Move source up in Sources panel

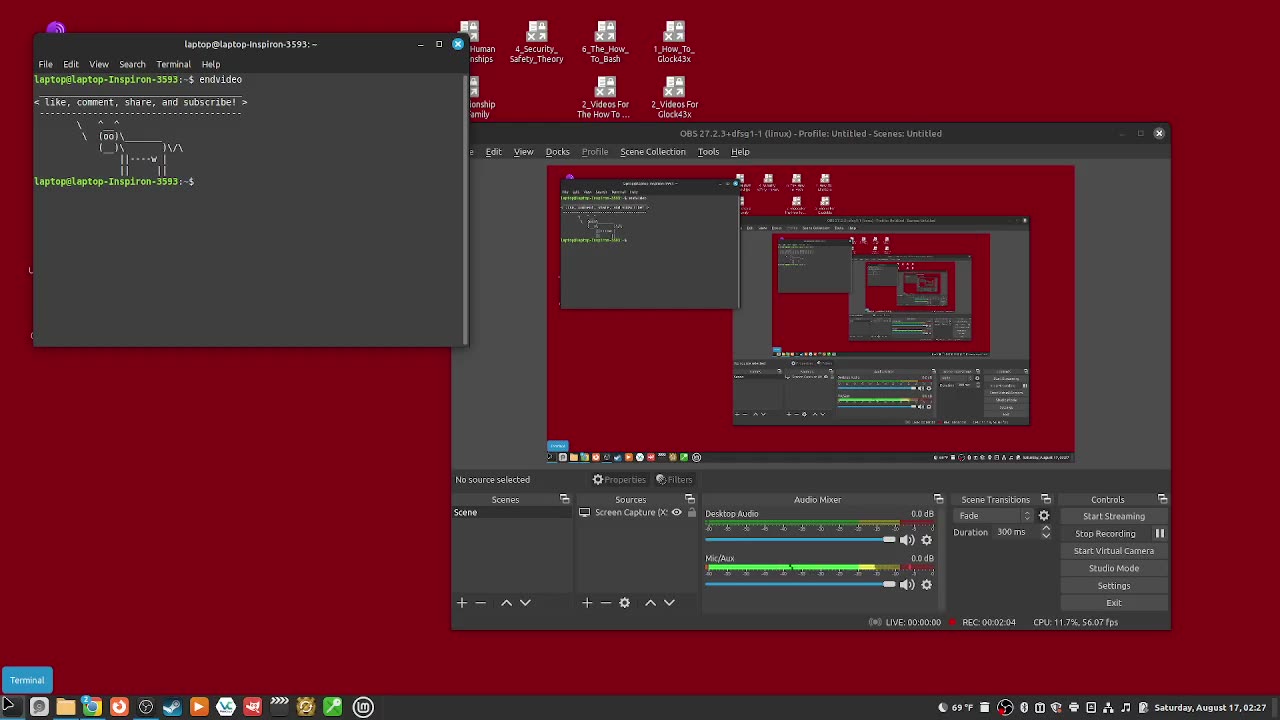pos(650,603)
